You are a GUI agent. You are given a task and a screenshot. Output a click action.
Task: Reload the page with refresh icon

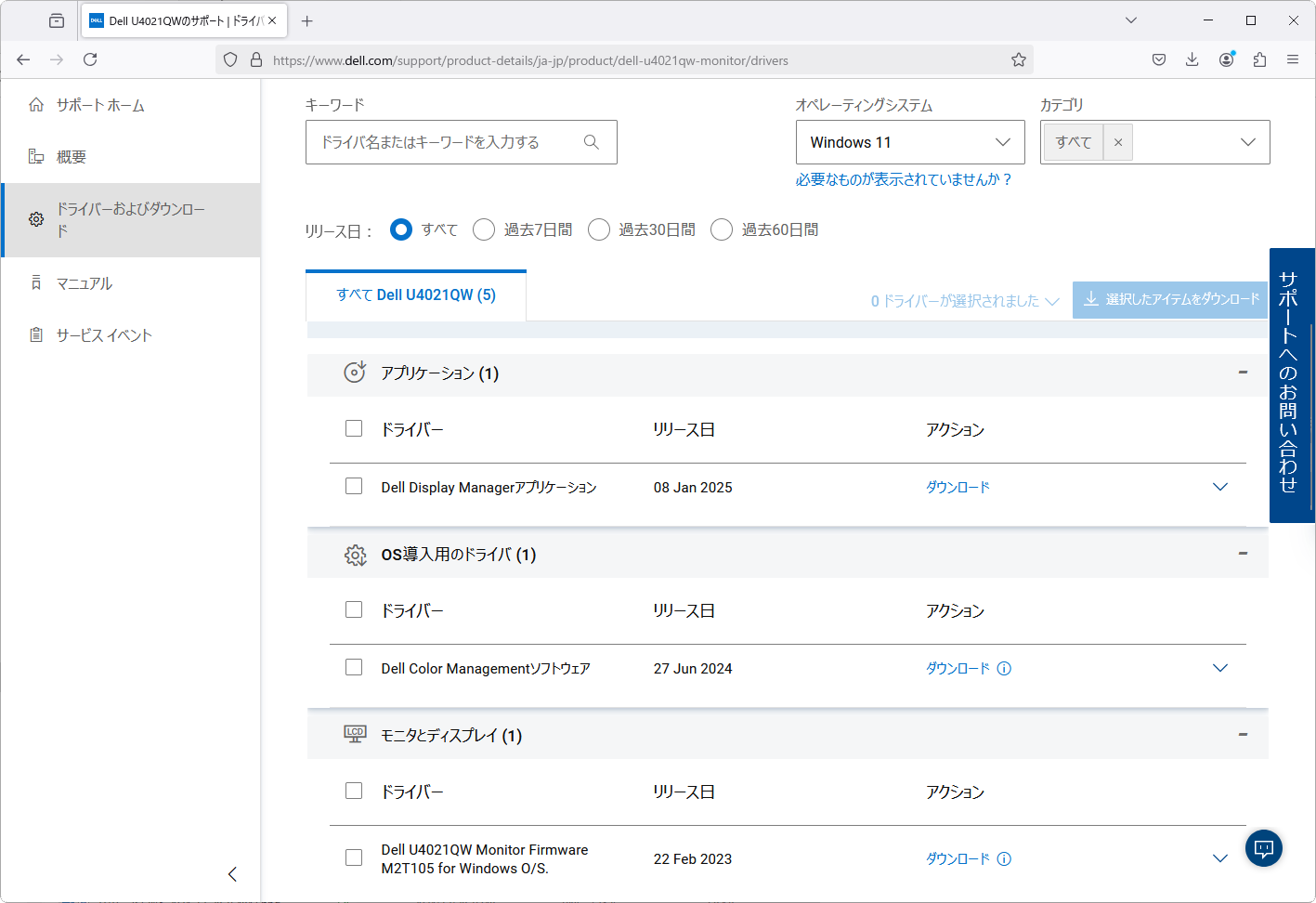tap(90, 59)
